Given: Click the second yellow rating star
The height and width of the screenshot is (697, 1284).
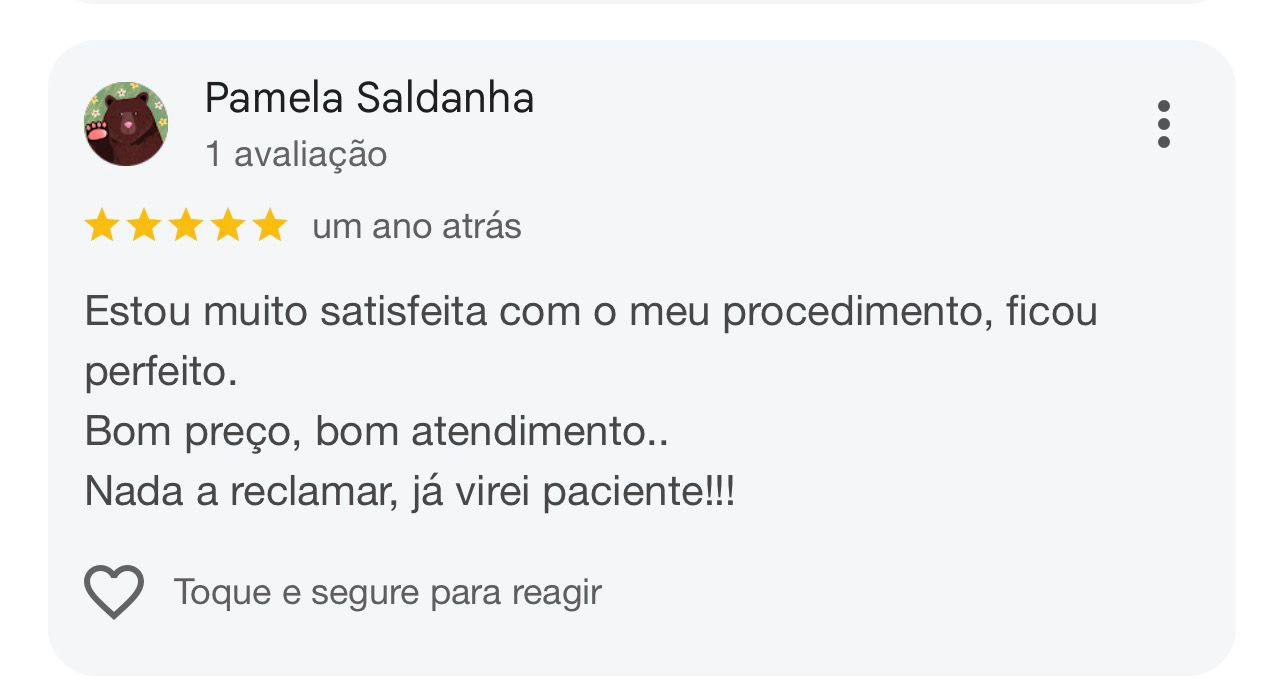Looking at the screenshot, I should [144, 226].
